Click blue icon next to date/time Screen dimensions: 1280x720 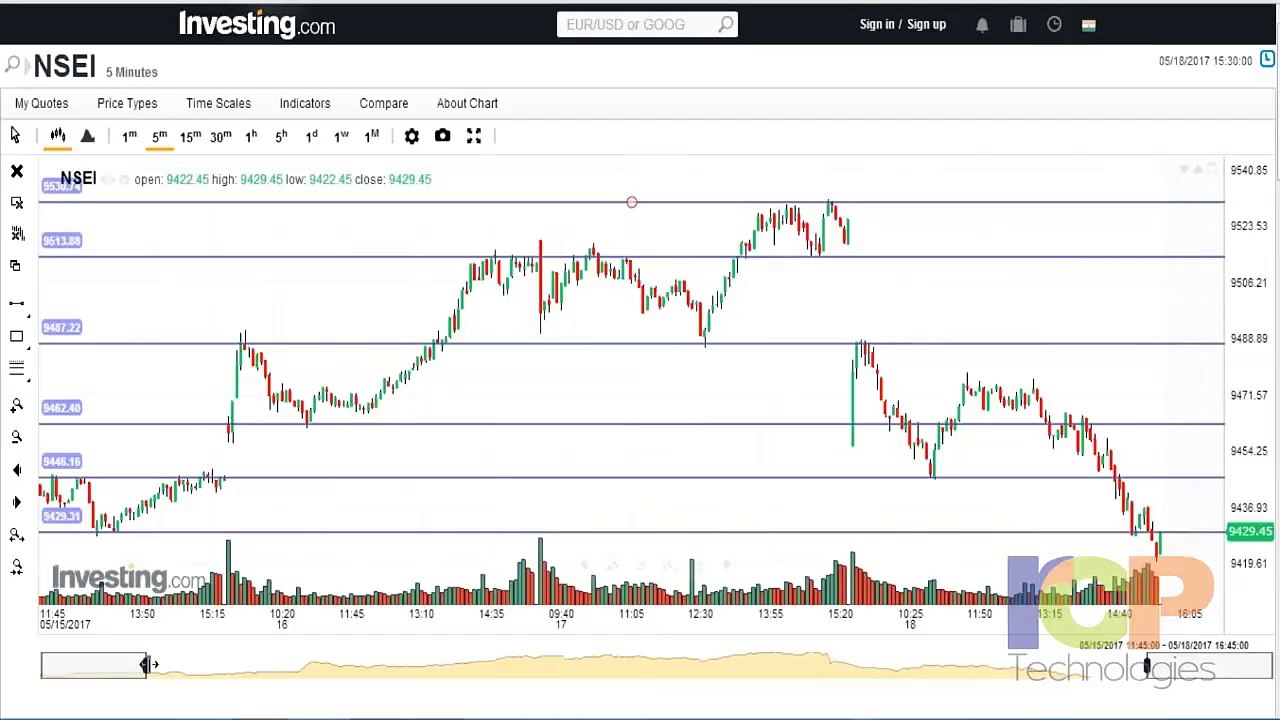coord(1267,60)
